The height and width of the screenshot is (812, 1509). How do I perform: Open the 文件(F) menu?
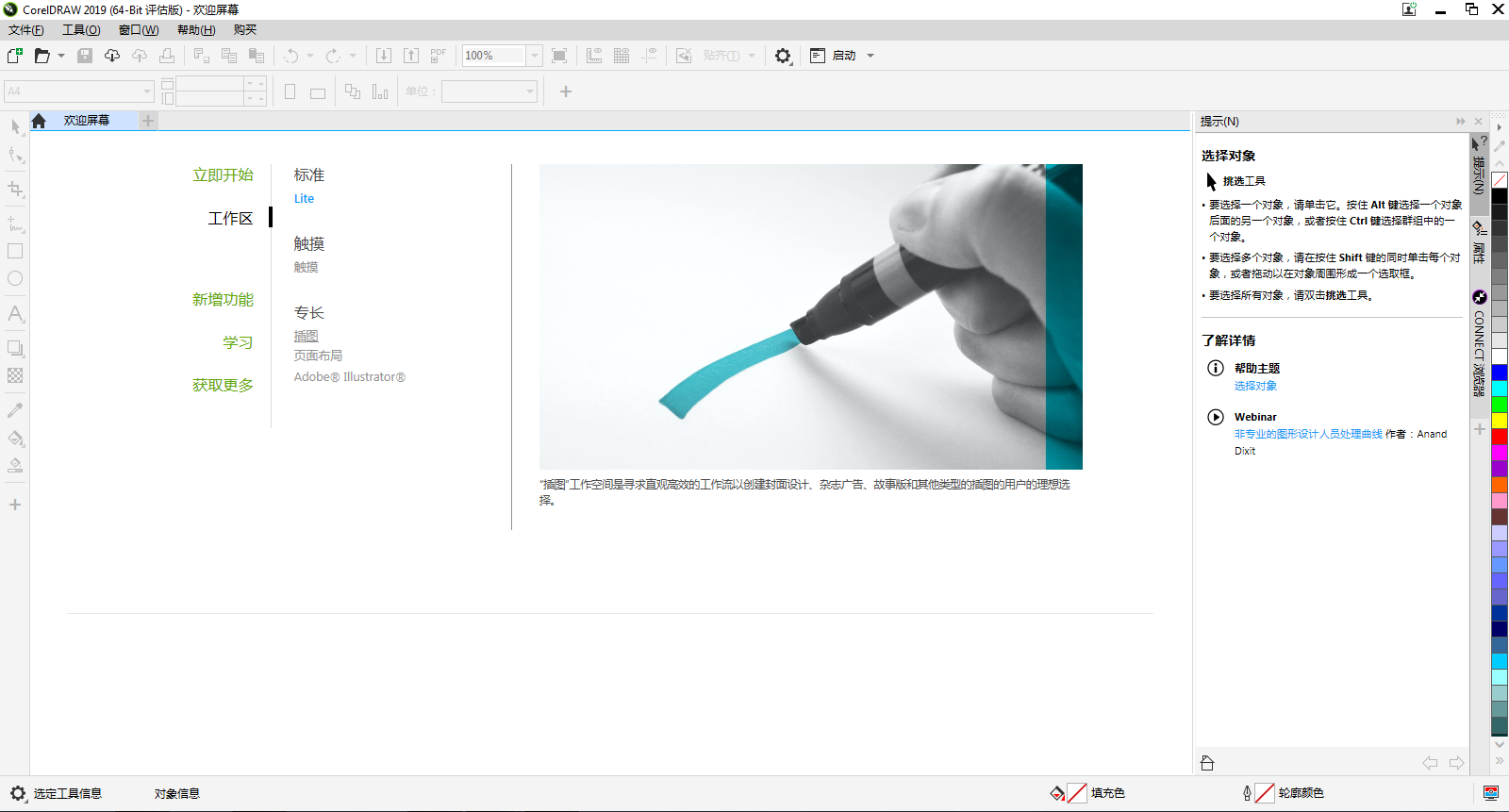25,30
